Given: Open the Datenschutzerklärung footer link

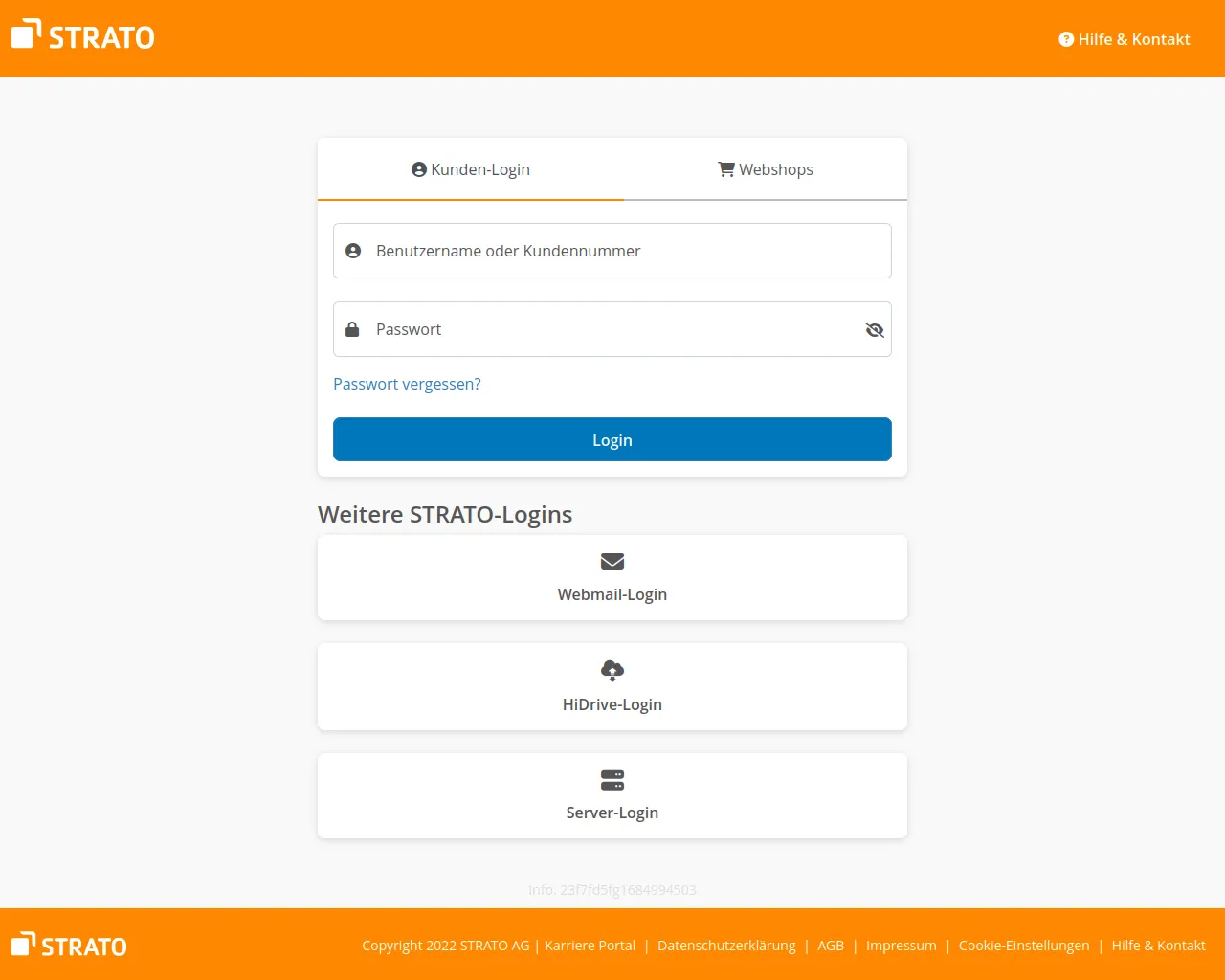Looking at the screenshot, I should point(726,946).
